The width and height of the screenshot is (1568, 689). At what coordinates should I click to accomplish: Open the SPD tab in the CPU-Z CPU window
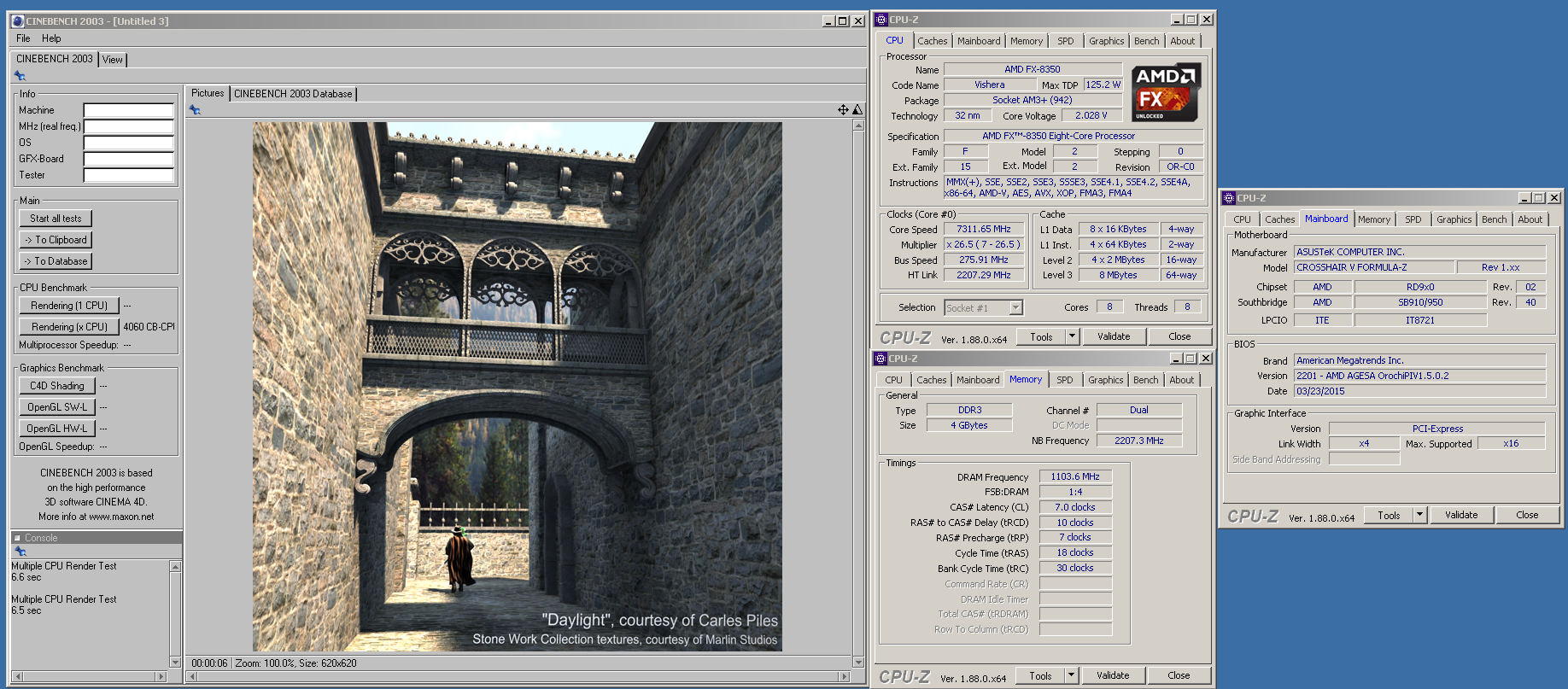pyautogui.click(x=1066, y=41)
